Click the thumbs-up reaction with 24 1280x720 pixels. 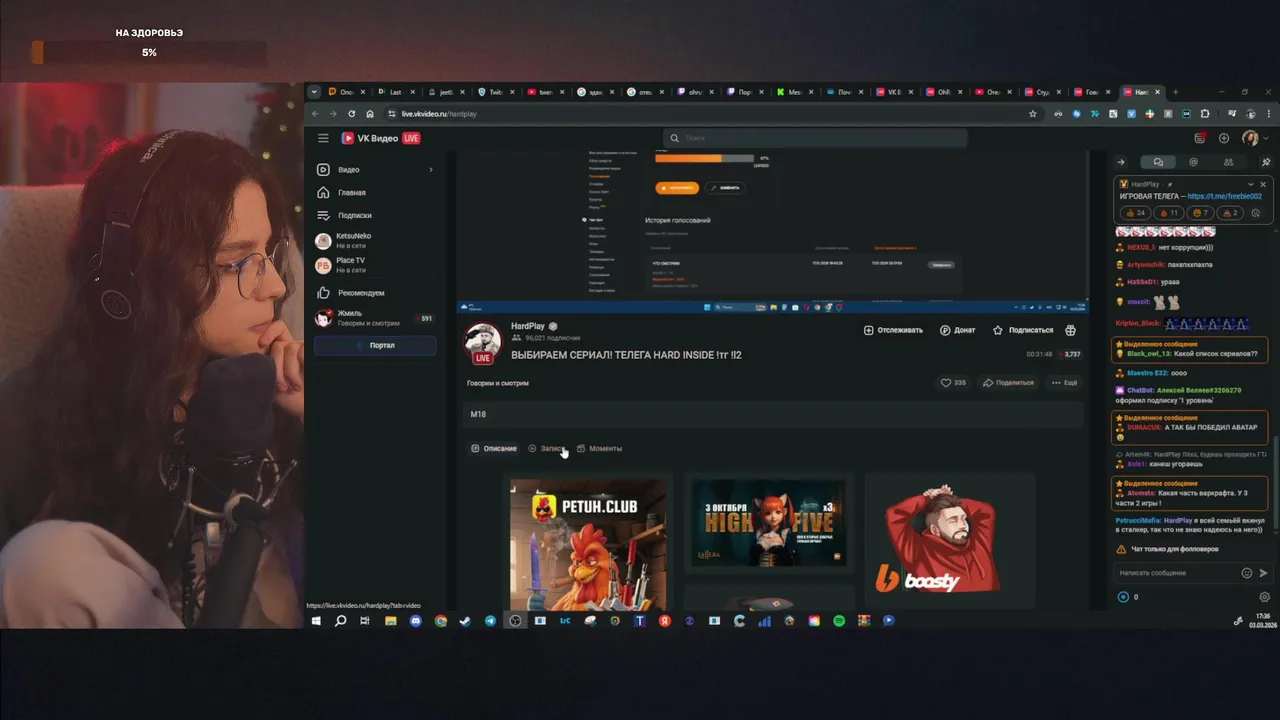1135,213
